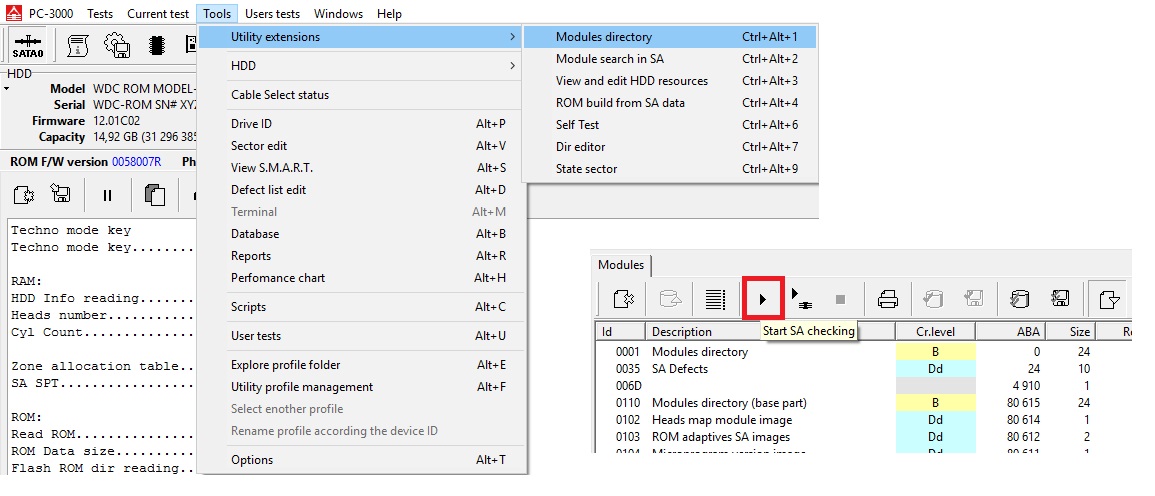The width and height of the screenshot is (1155, 496).
Task: Select Cable Select status
Action: 362,94
